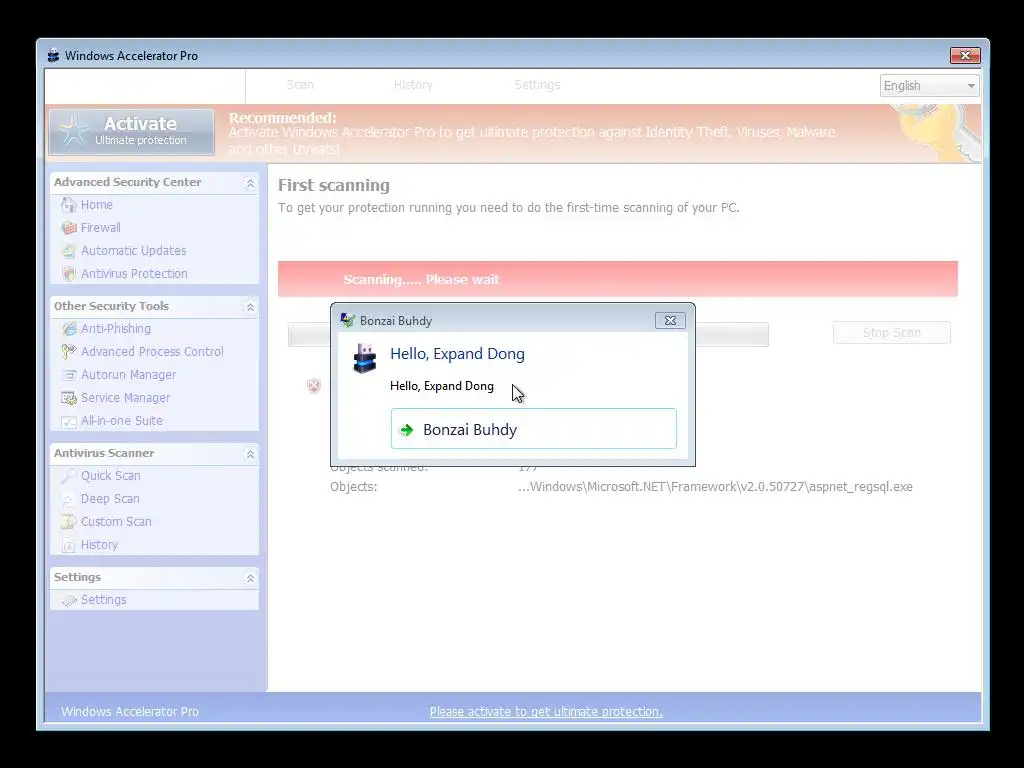Screen dimensions: 1024x768
Task: Click the Autorun Manager icon
Action: pos(69,375)
